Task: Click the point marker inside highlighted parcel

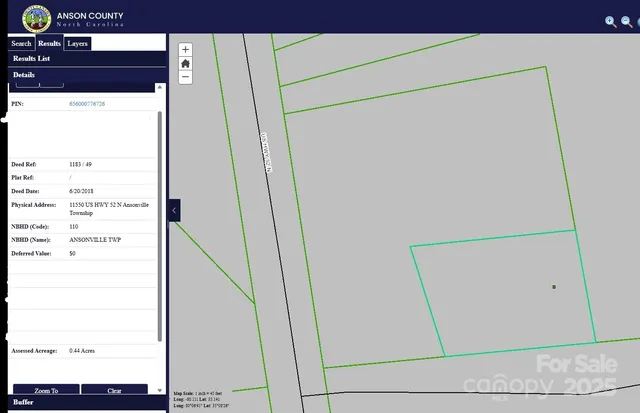Action: point(554,287)
